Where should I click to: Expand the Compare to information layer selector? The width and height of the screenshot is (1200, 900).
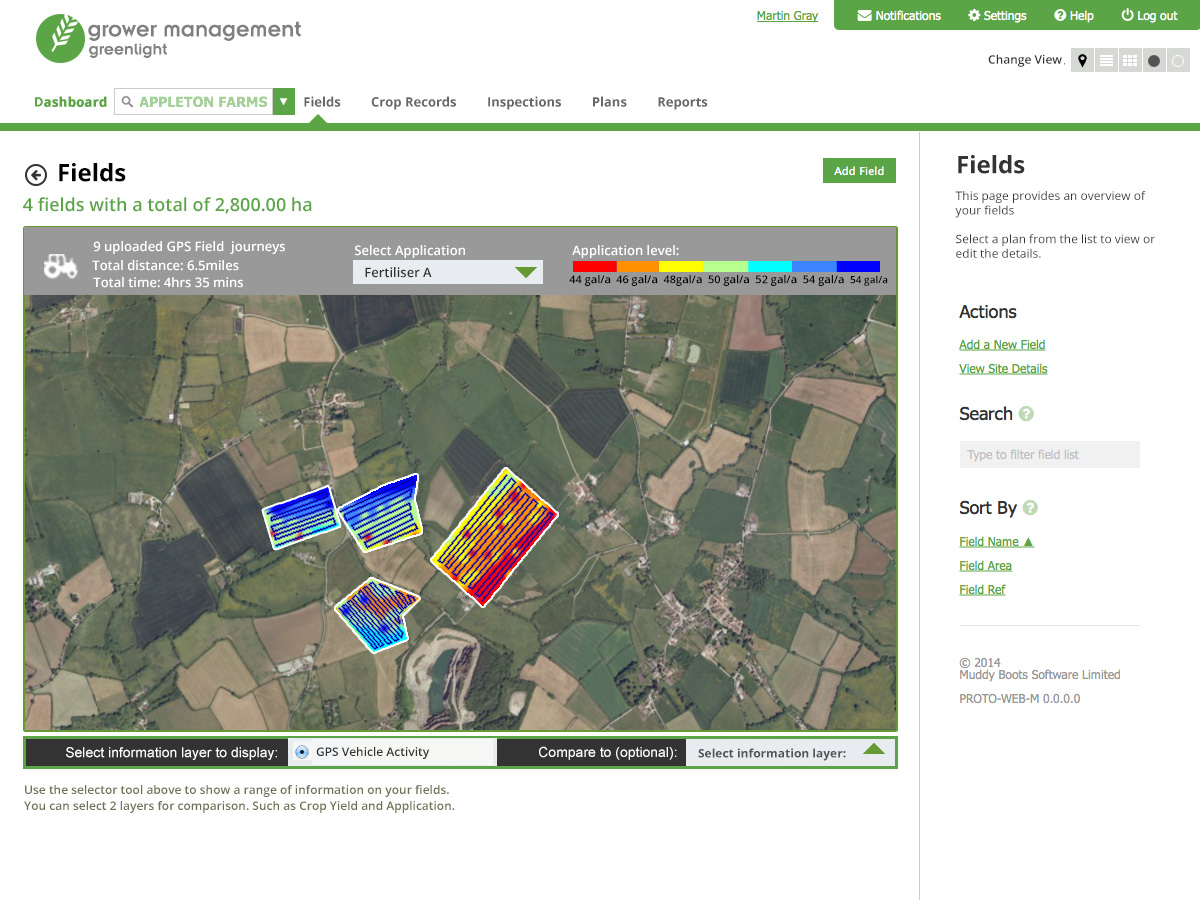[790, 752]
